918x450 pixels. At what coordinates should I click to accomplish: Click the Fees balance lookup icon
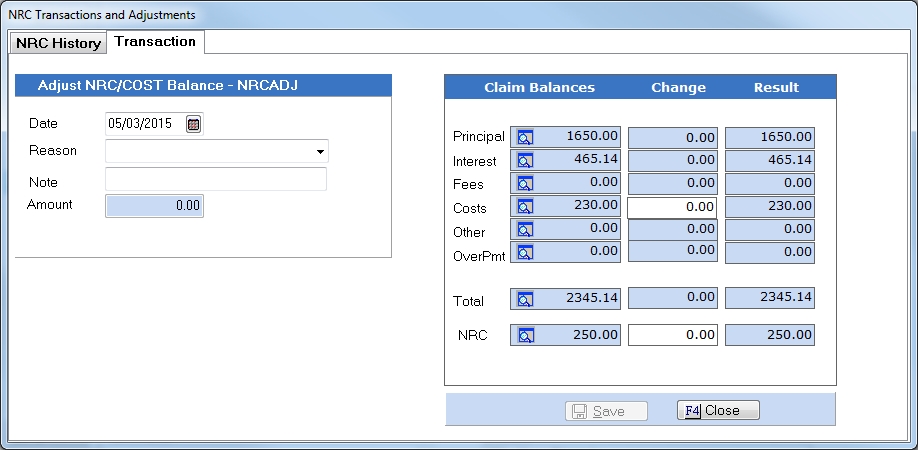click(526, 183)
